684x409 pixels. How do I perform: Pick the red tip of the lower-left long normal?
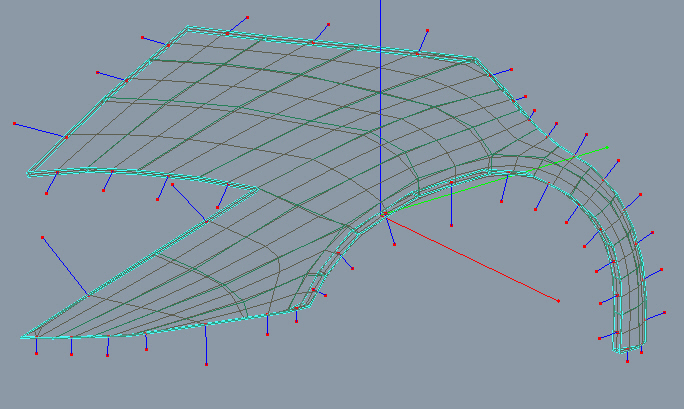pos(42,237)
